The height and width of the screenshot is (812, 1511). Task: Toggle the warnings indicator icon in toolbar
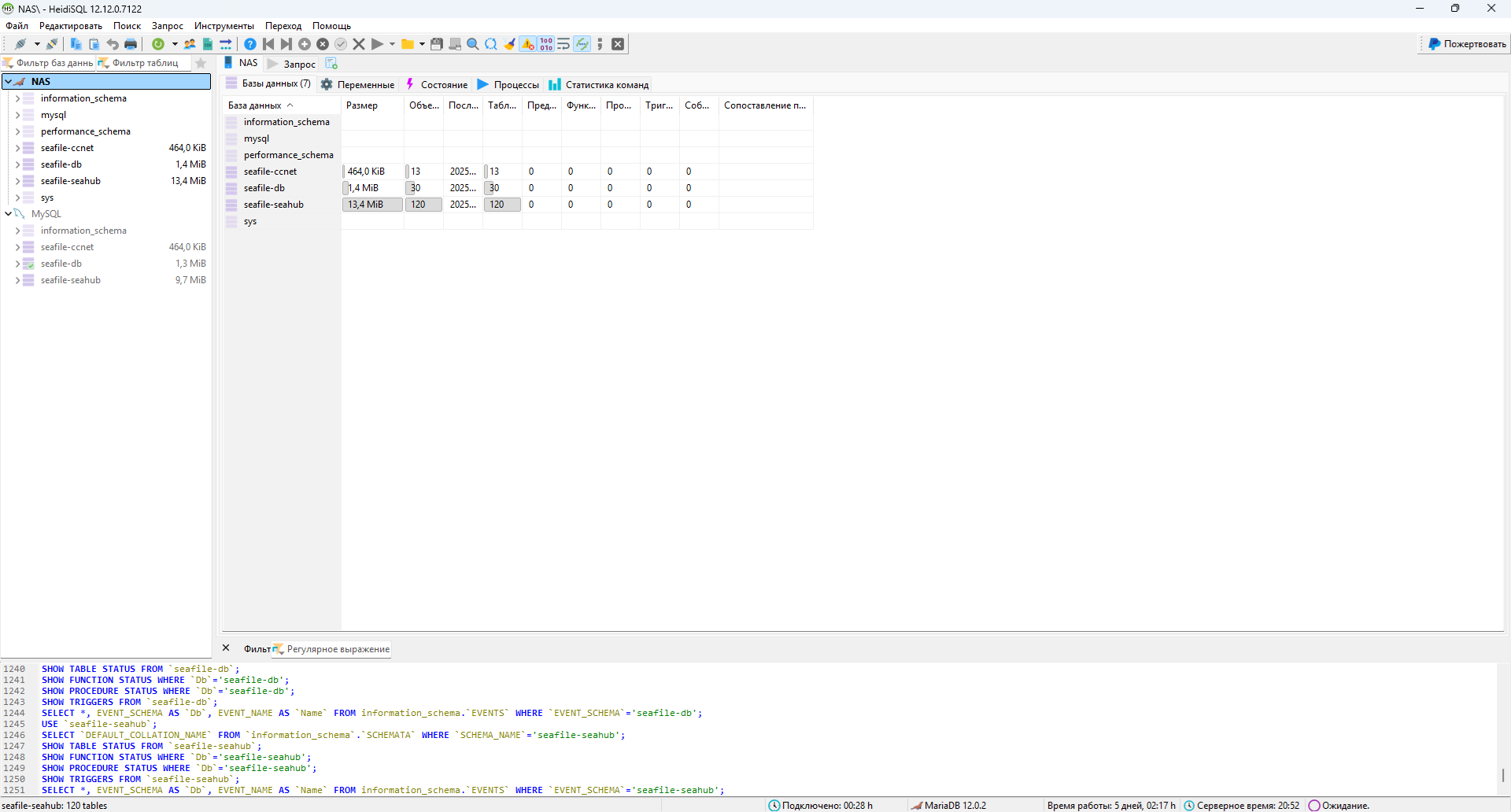(528, 44)
